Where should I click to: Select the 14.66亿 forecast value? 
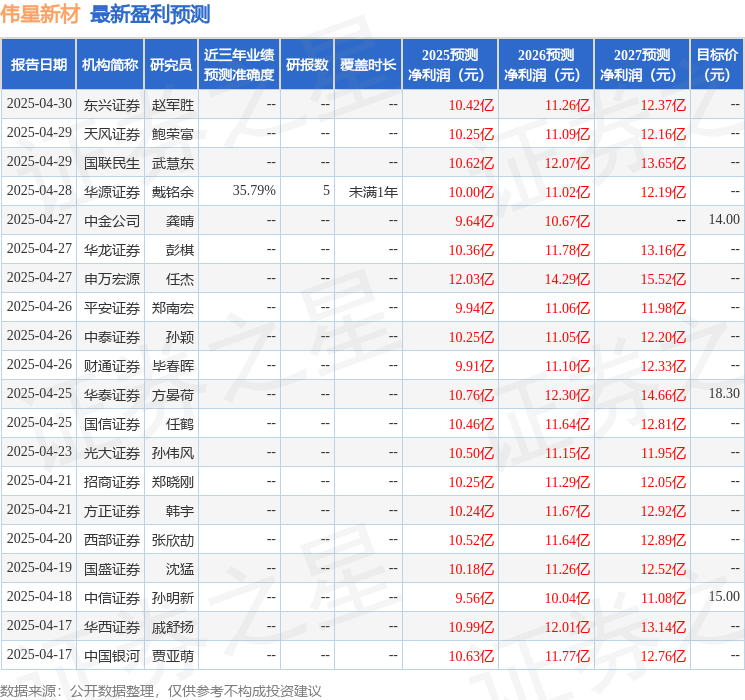[663, 395]
